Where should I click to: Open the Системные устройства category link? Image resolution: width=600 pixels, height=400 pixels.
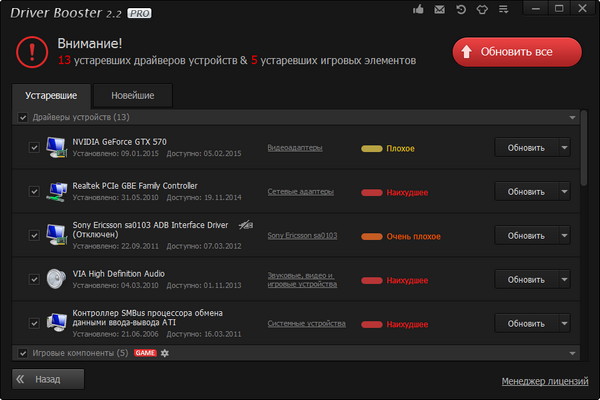307,323
